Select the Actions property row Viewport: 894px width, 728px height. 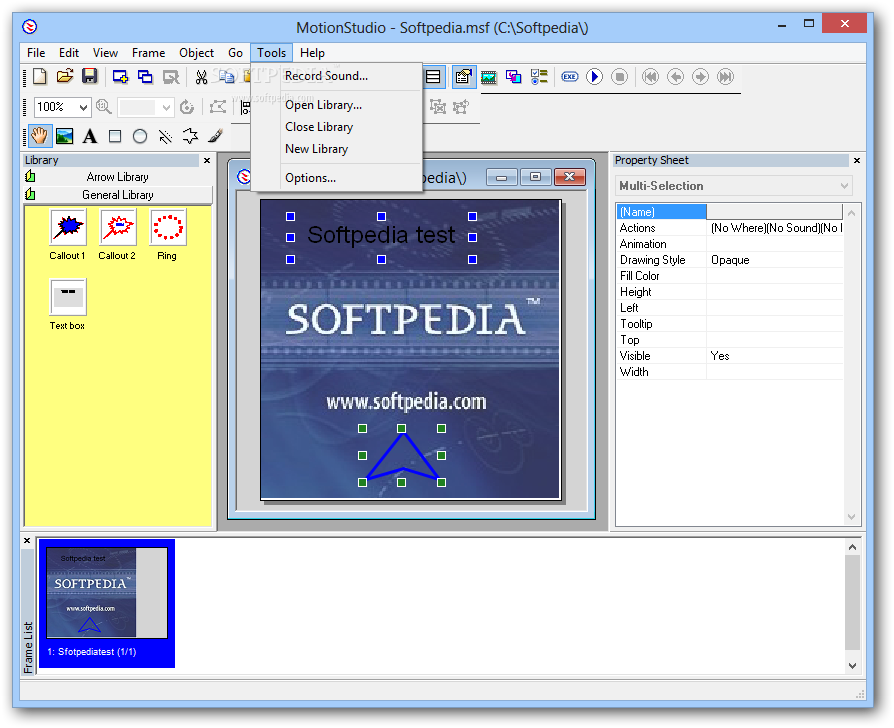[730, 228]
